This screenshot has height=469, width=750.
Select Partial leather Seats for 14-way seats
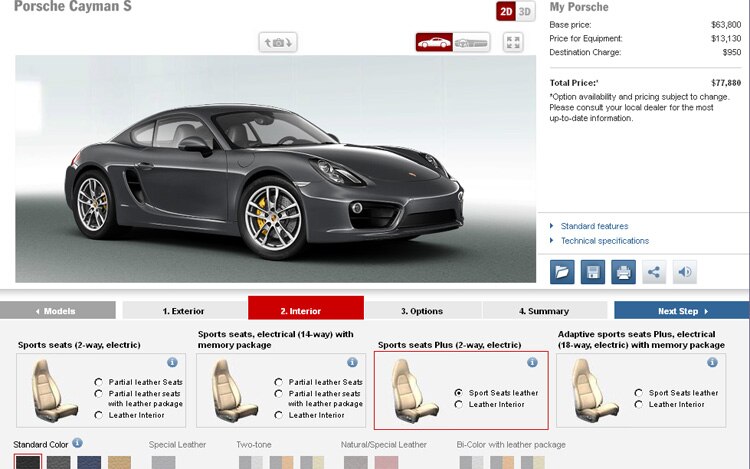click(279, 382)
